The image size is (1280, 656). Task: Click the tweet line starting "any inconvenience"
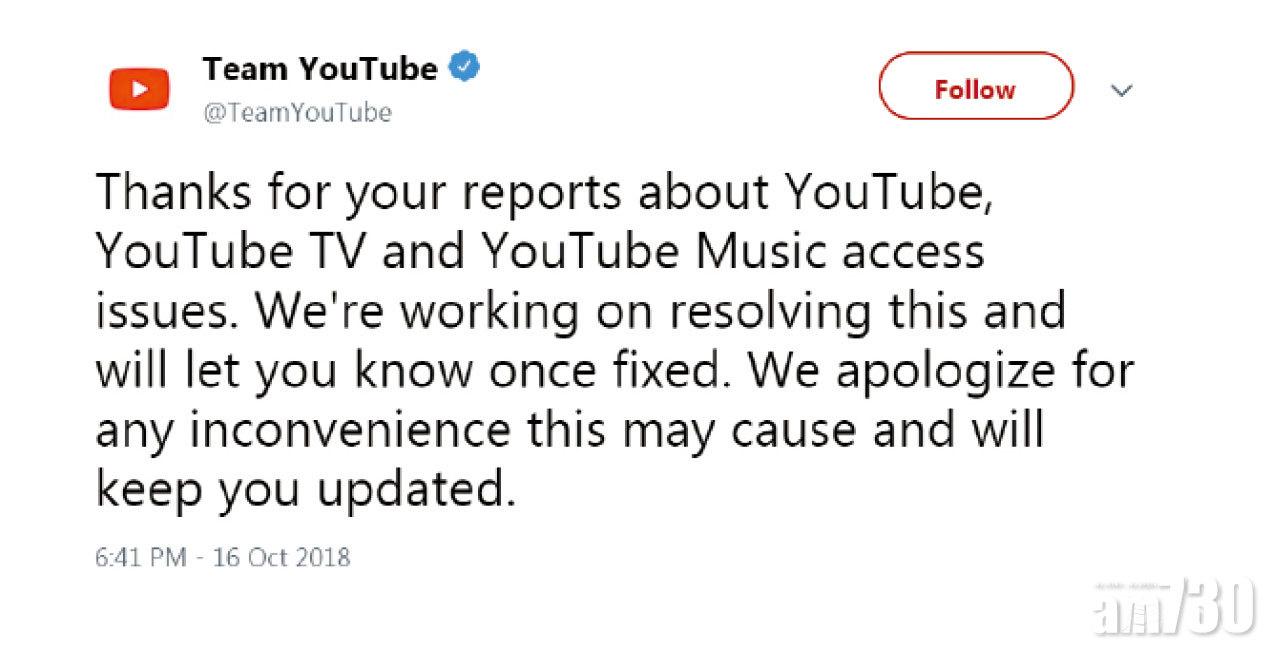tap(570, 433)
